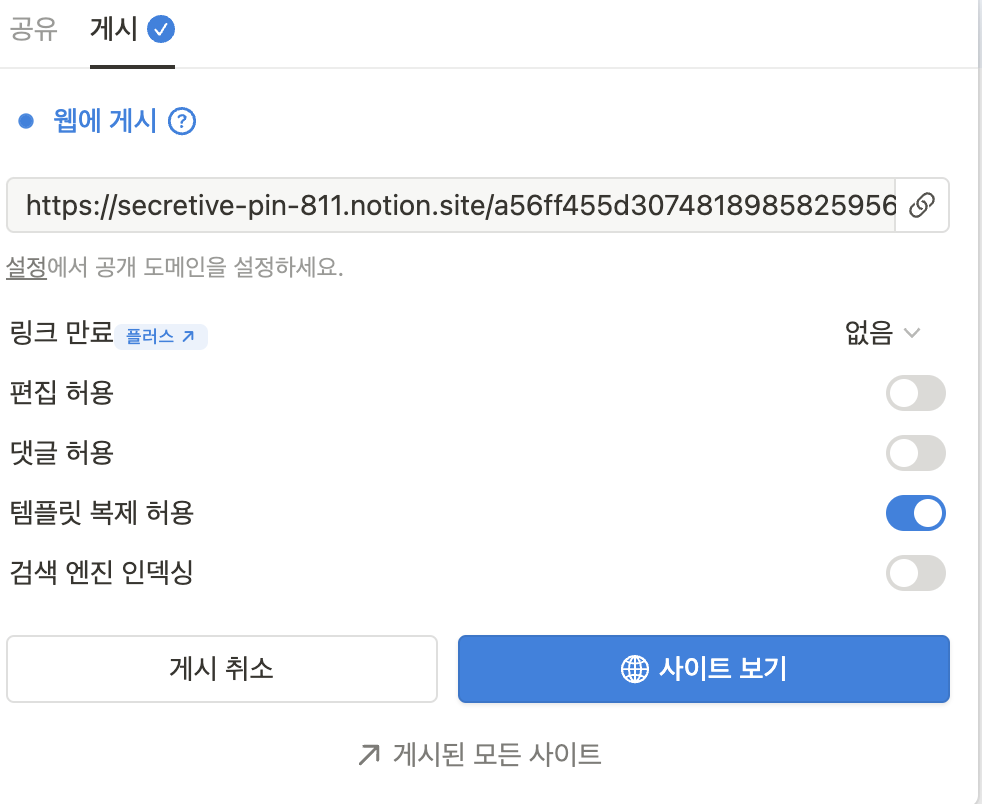Expand the chevron next to 없음
This screenshot has height=804, width=982.
(x=912, y=332)
